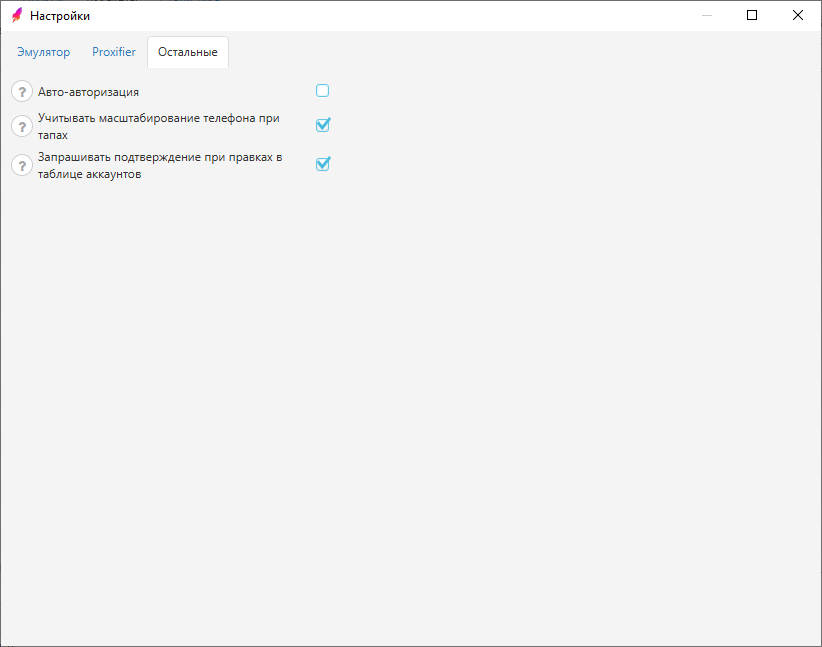Disable Запрашивать подтверждение при правках checkbox
The width and height of the screenshot is (822, 647).
[x=323, y=164]
